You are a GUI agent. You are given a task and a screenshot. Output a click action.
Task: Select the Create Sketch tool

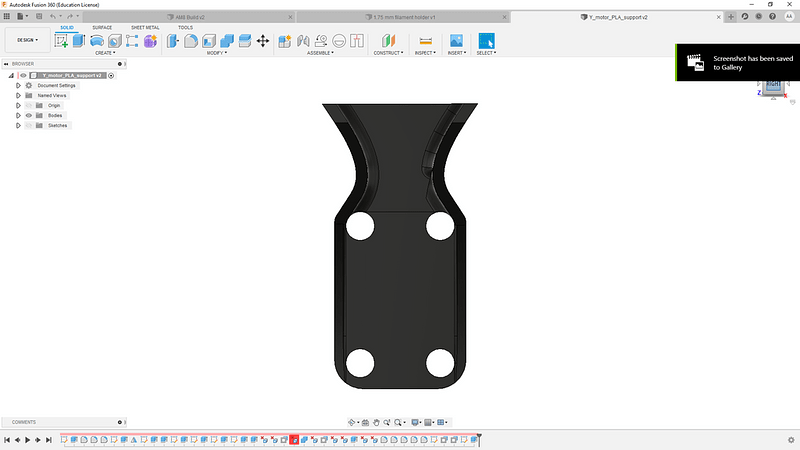[61, 41]
